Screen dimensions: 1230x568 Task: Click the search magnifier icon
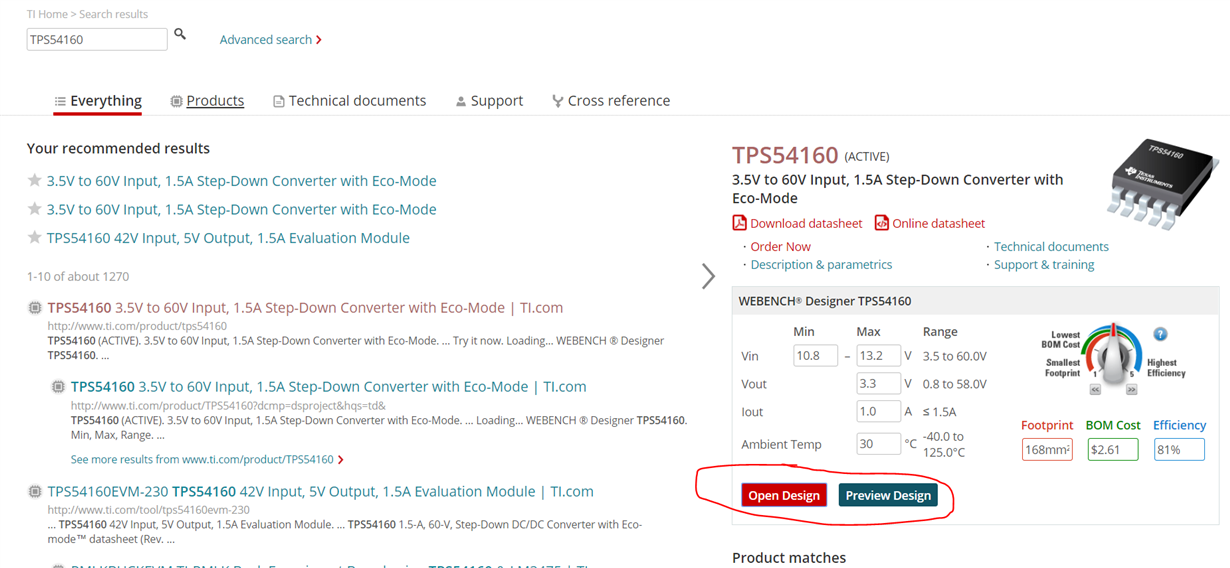(x=180, y=34)
